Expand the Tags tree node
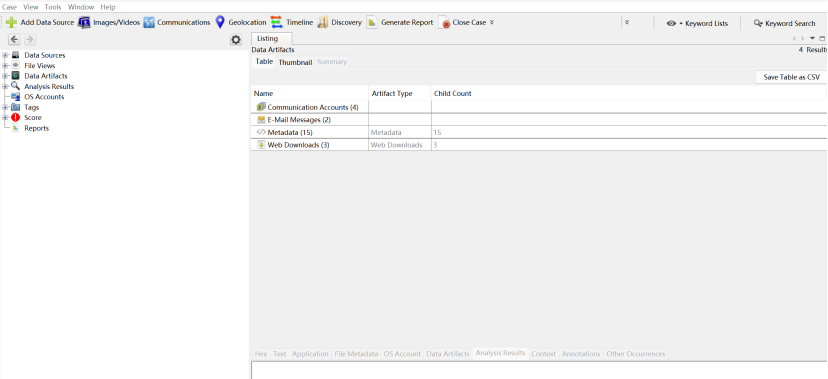 point(5,107)
